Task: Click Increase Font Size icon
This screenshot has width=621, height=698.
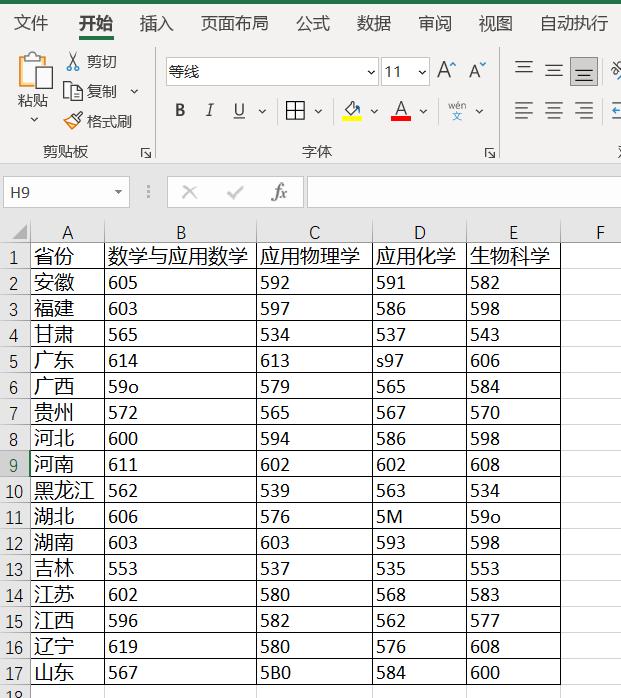Action: (446, 70)
